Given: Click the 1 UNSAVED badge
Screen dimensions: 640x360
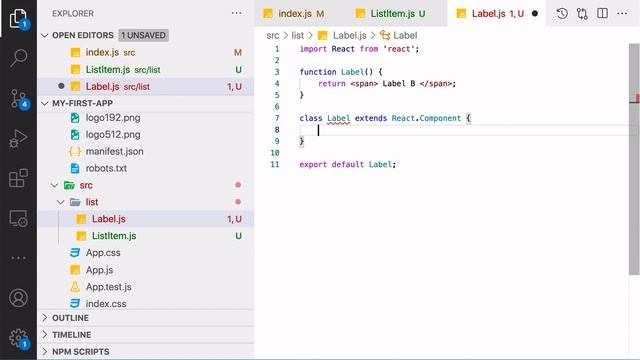Looking at the screenshot, I should 144,35.
